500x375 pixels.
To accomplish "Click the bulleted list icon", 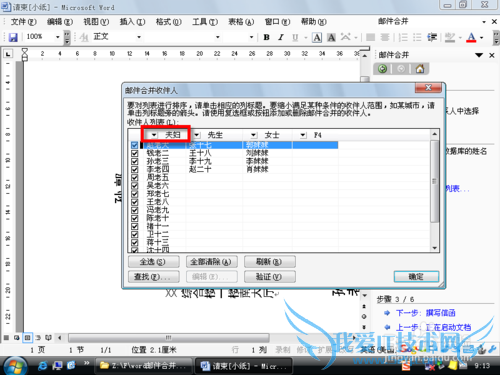I will [x=417, y=37].
